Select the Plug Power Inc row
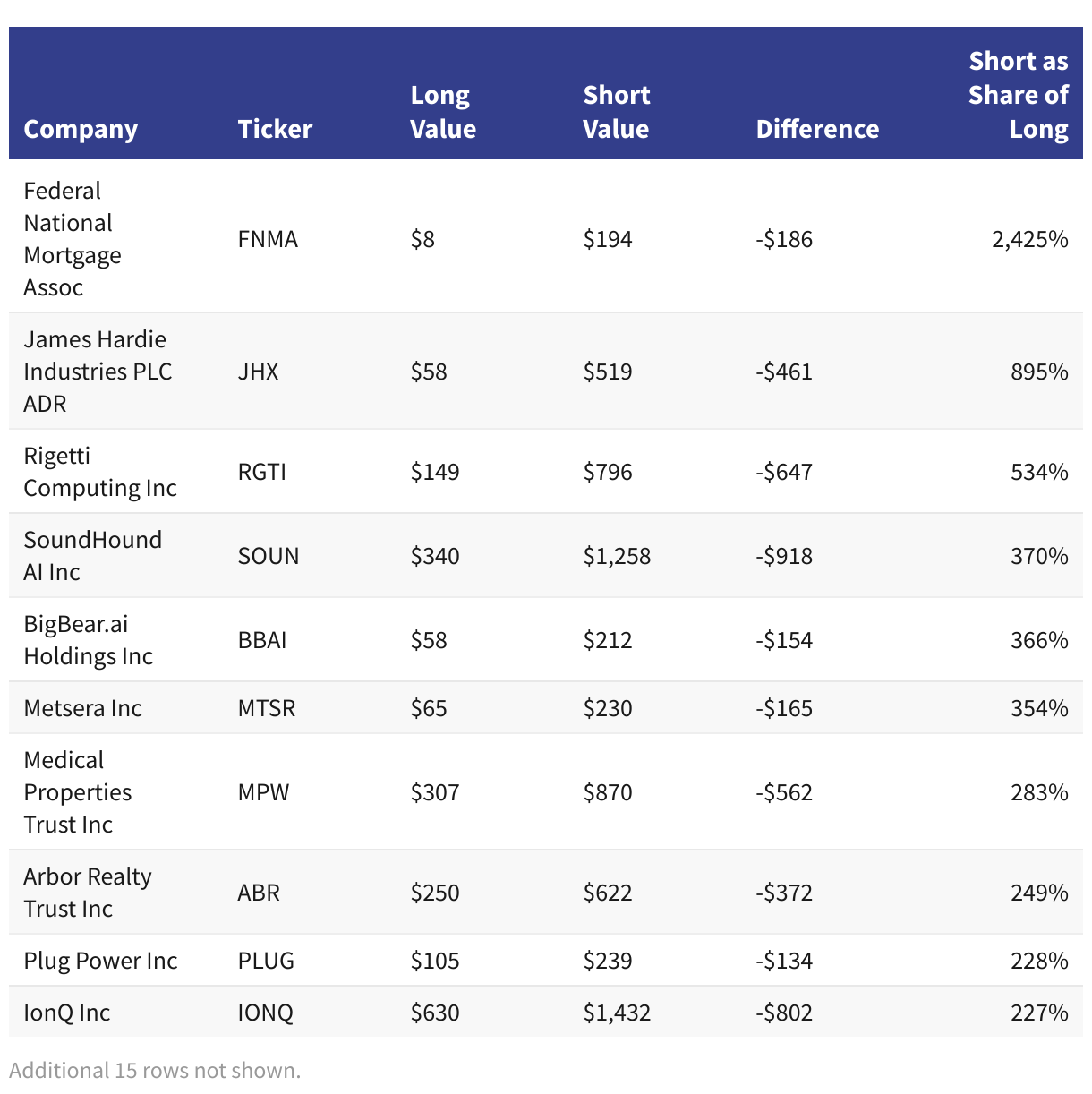The width and height of the screenshot is (1092, 1094). pos(100,961)
